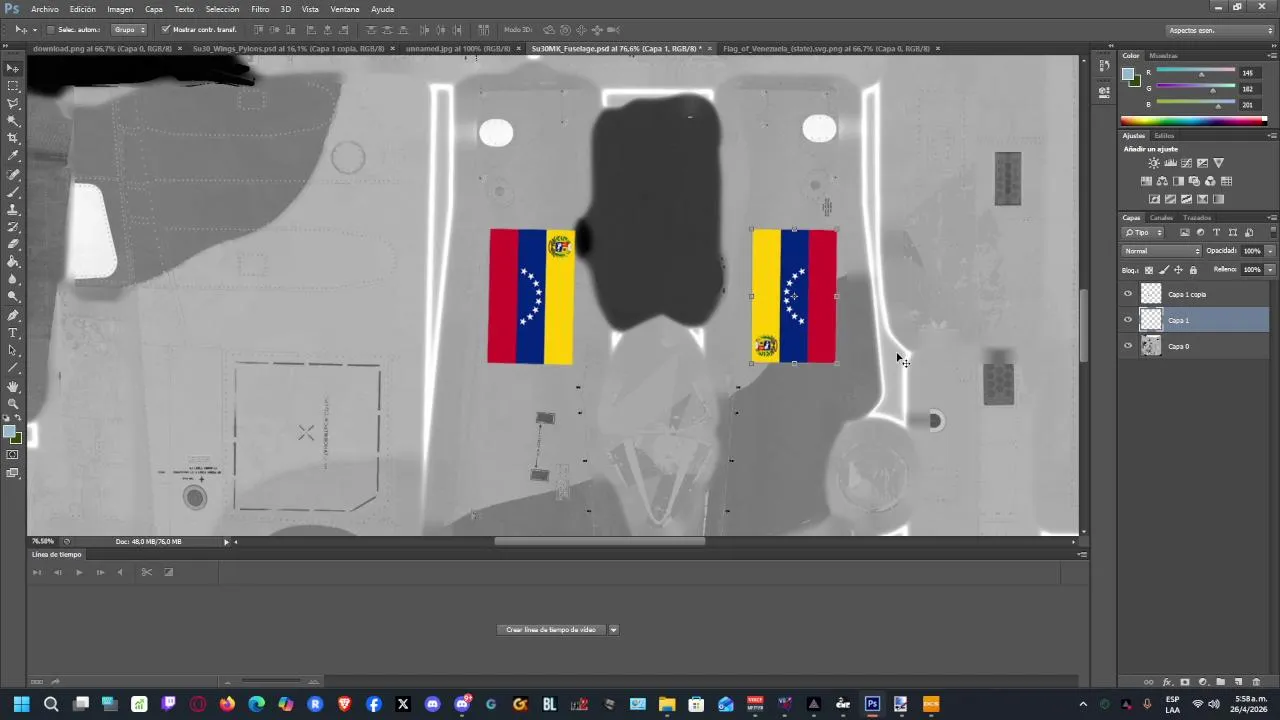Toggle the layer filtering on/off switch
The width and height of the screenshot is (1280, 720).
point(1271,233)
